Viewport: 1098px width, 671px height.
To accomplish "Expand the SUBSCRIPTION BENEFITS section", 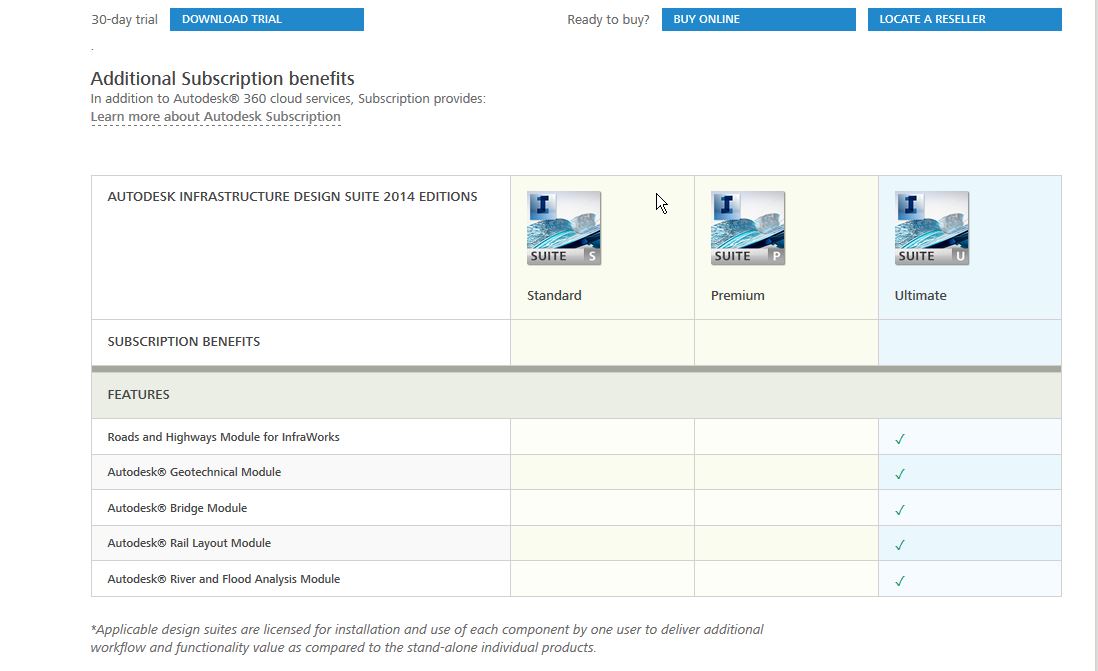I will pos(183,341).
